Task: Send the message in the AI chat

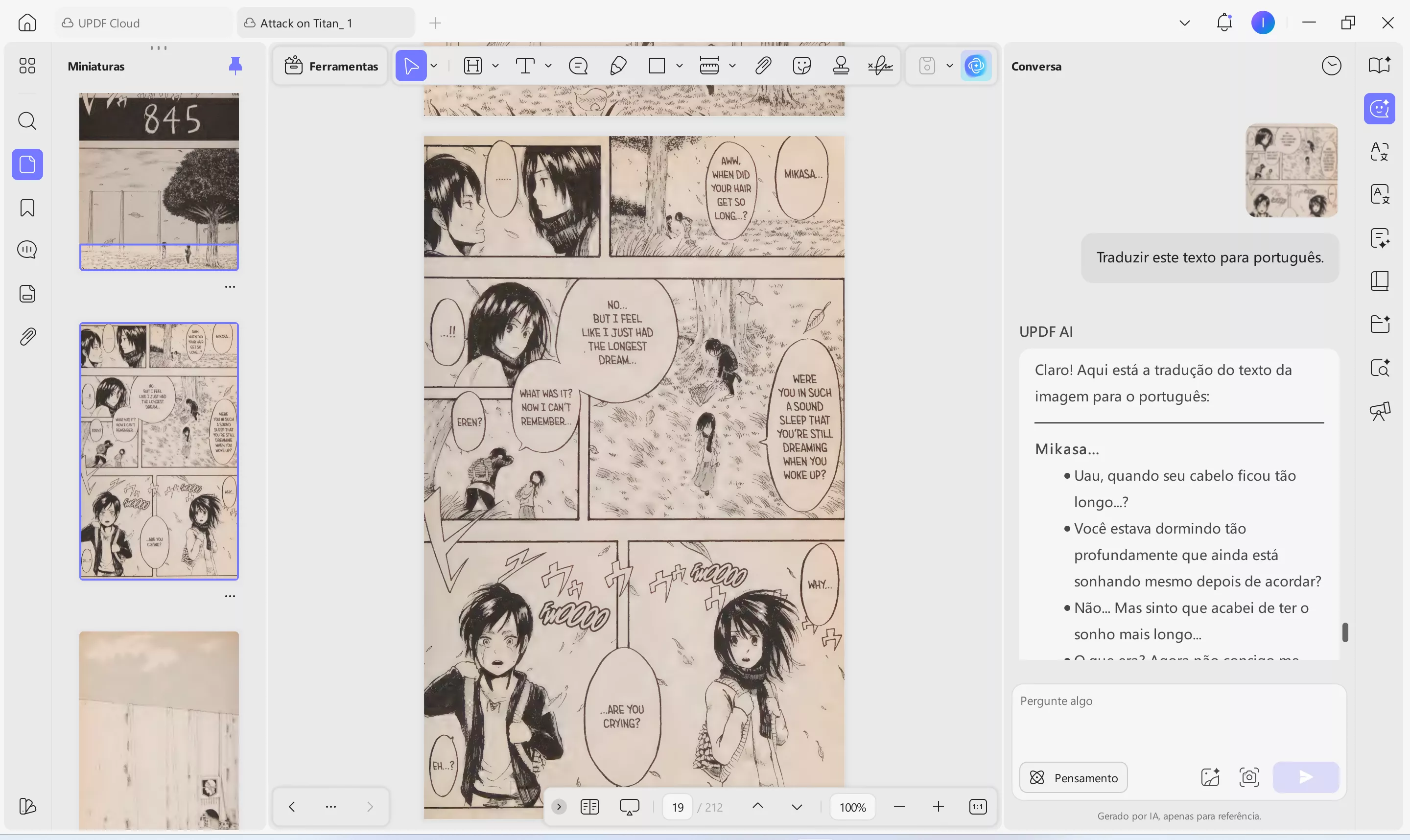Action: tap(1305, 777)
